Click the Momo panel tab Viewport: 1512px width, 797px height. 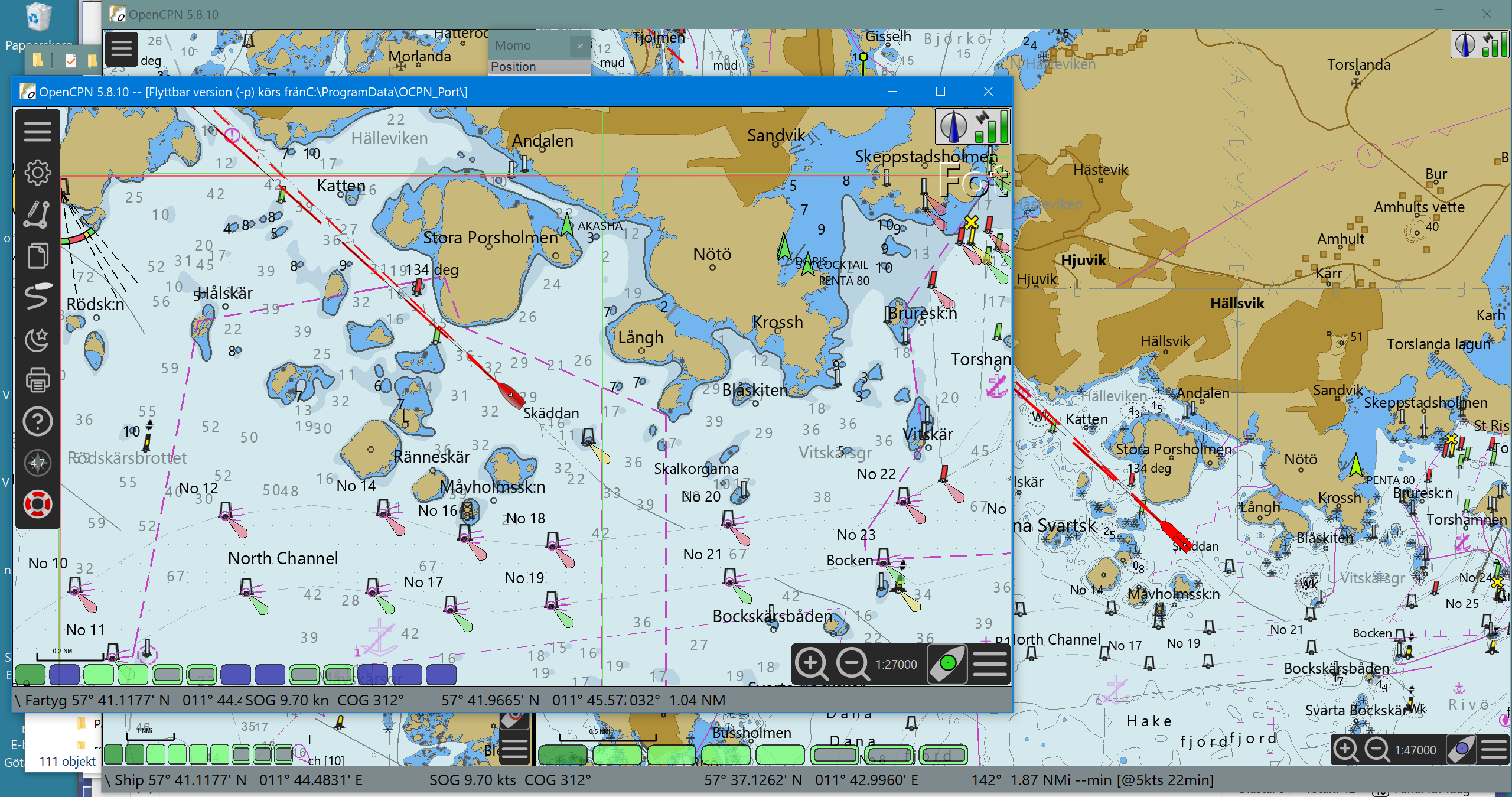pyautogui.click(x=513, y=45)
